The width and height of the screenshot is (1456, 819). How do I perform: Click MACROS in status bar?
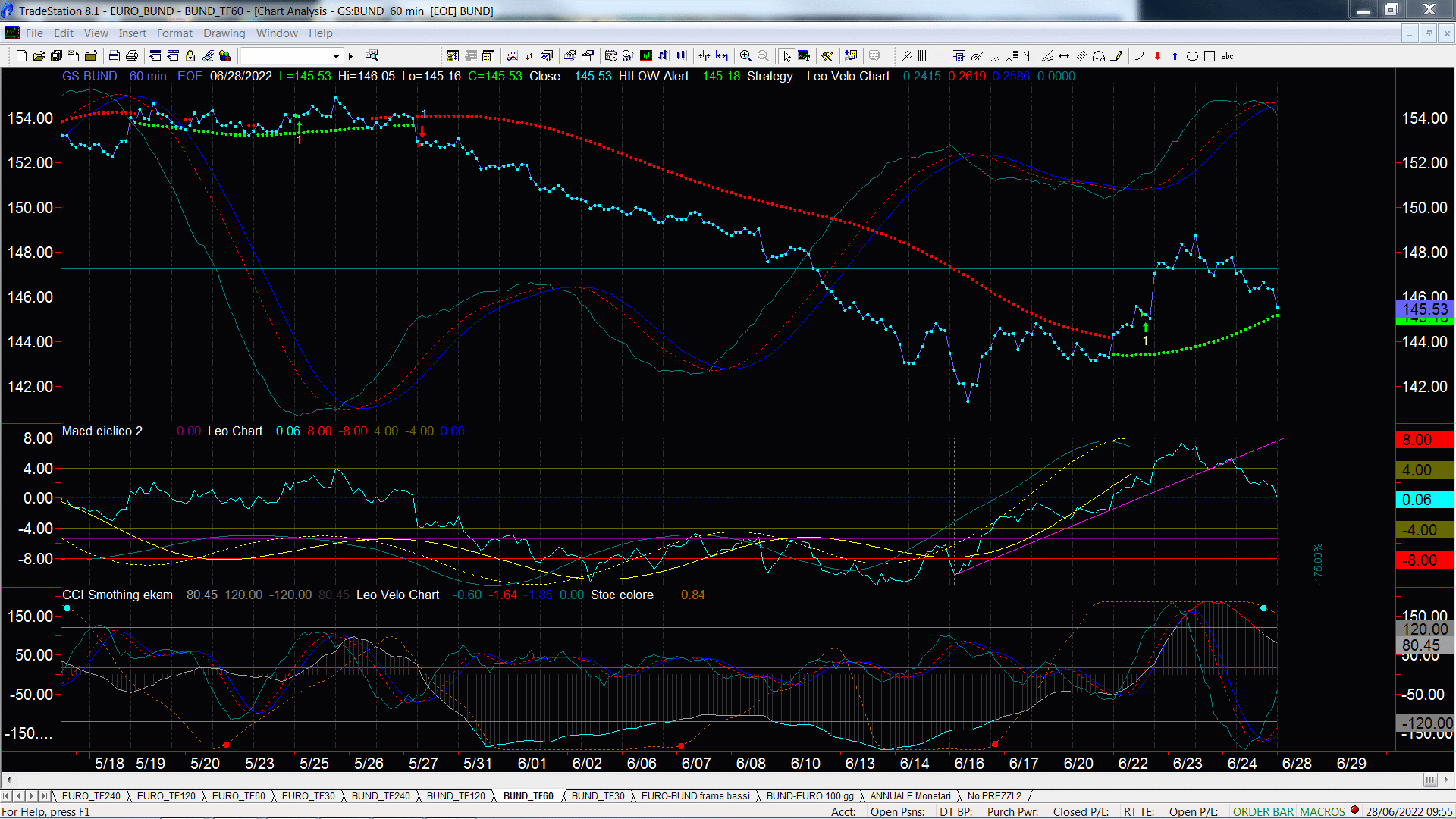click(1323, 812)
